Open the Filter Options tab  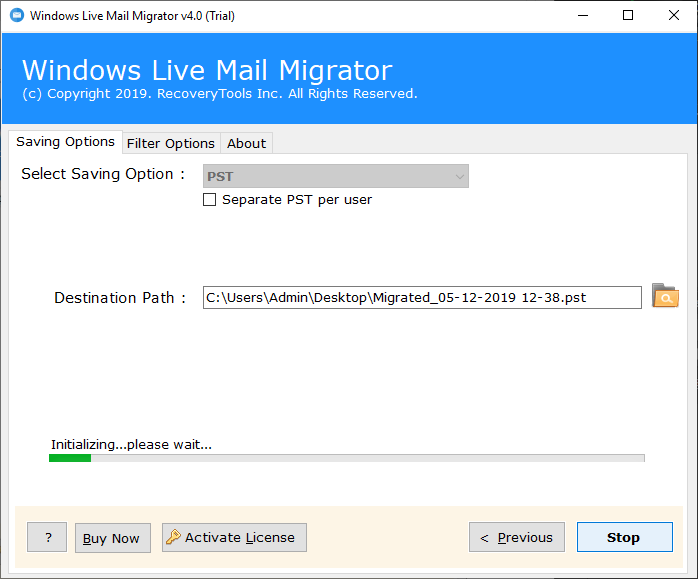[x=171, y=143]
